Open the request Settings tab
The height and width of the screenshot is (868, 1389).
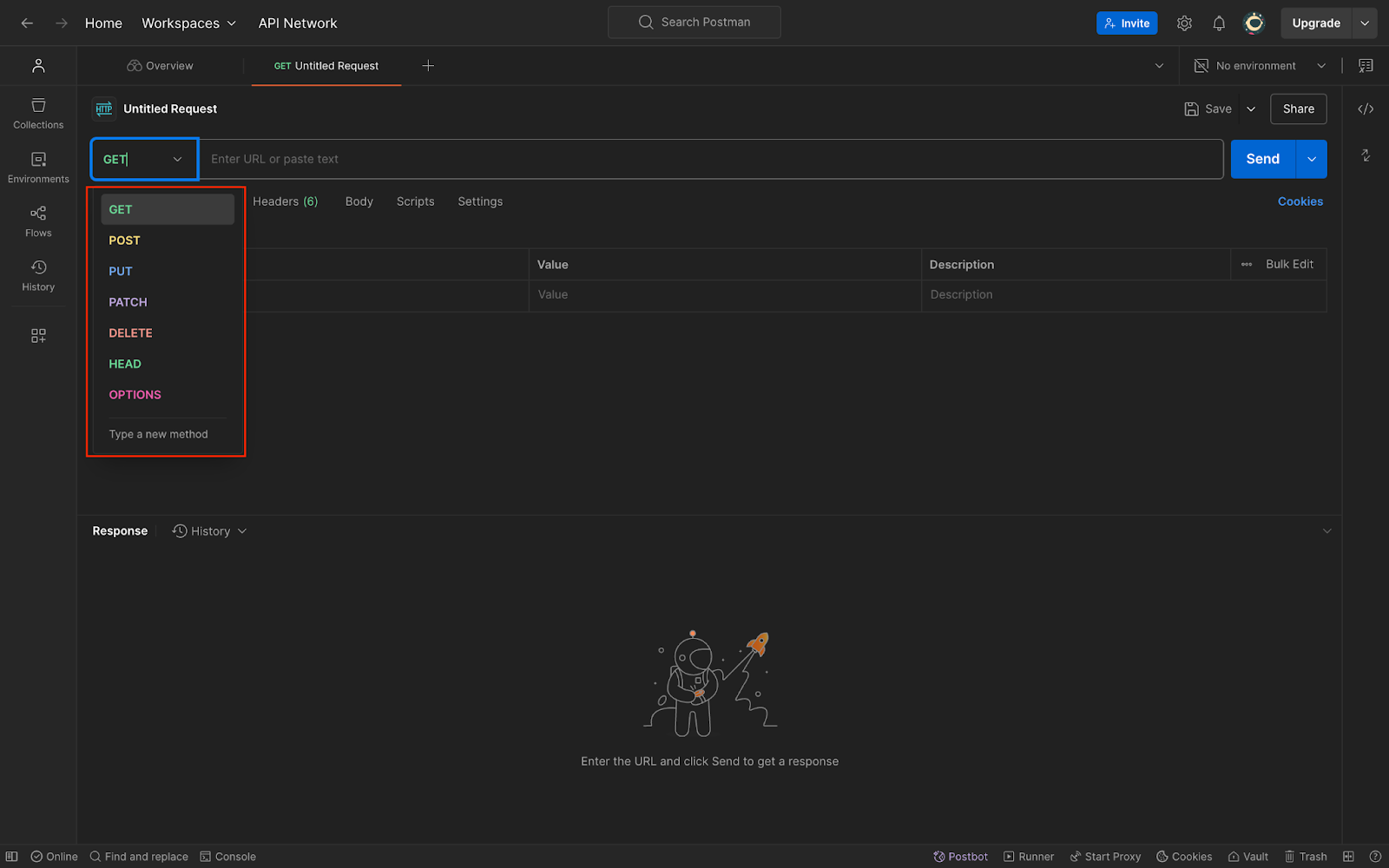(480, 201)
